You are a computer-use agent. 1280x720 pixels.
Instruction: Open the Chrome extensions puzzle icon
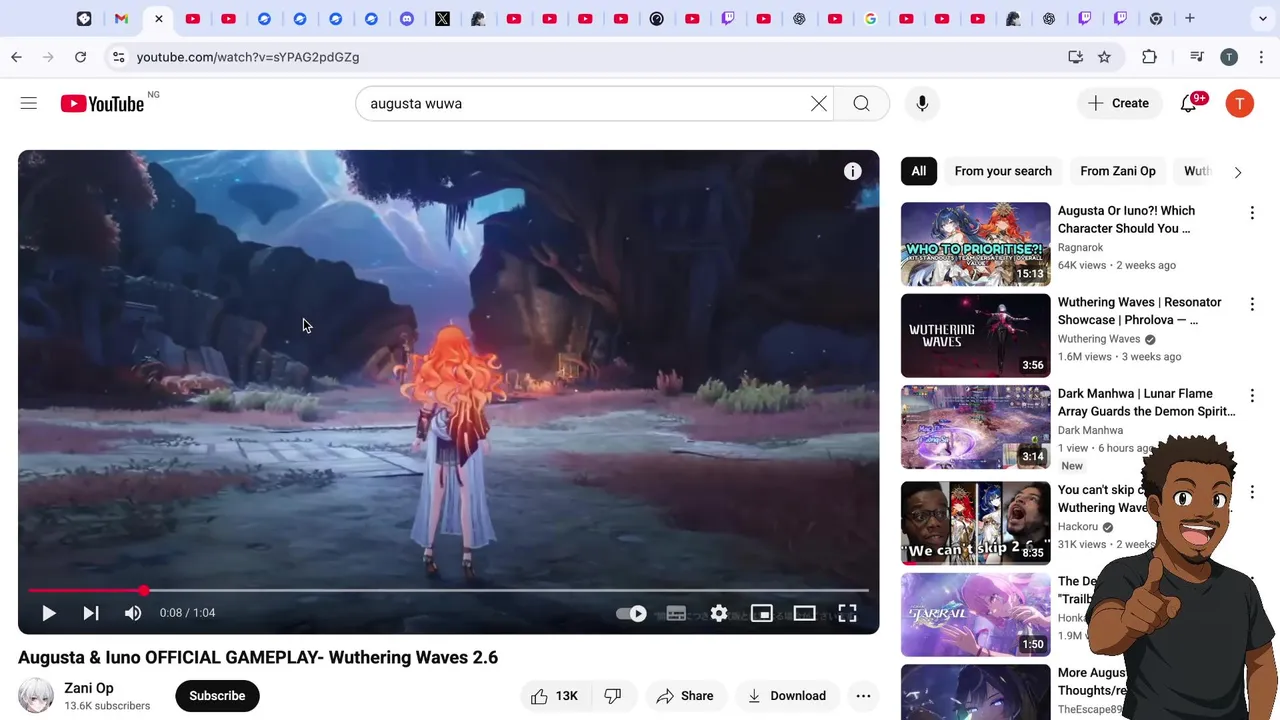[x=1149, y=57]
